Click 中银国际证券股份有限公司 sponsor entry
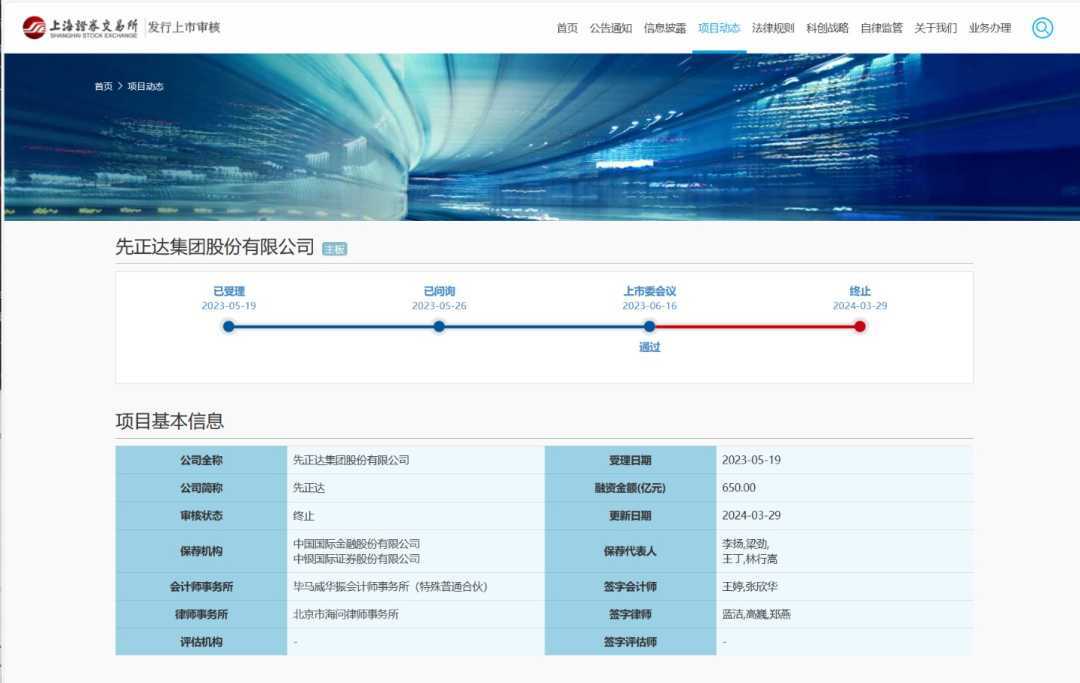Screen dimensions: 1080x683 (356, 559)
